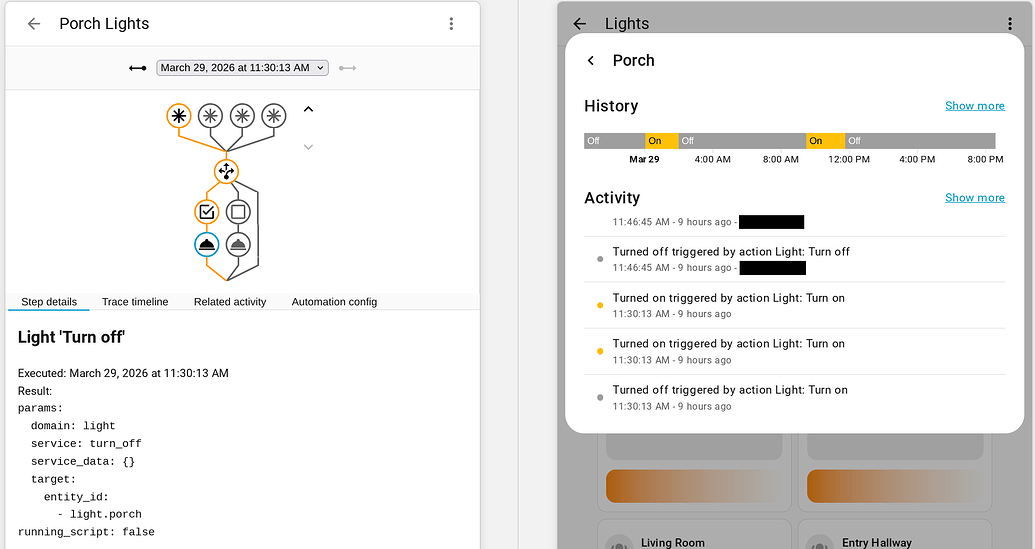1035x549 pixels.
Task: Click right orange brightness slider behind dialog
Action: pyautogui.click(x=895, y=486)
